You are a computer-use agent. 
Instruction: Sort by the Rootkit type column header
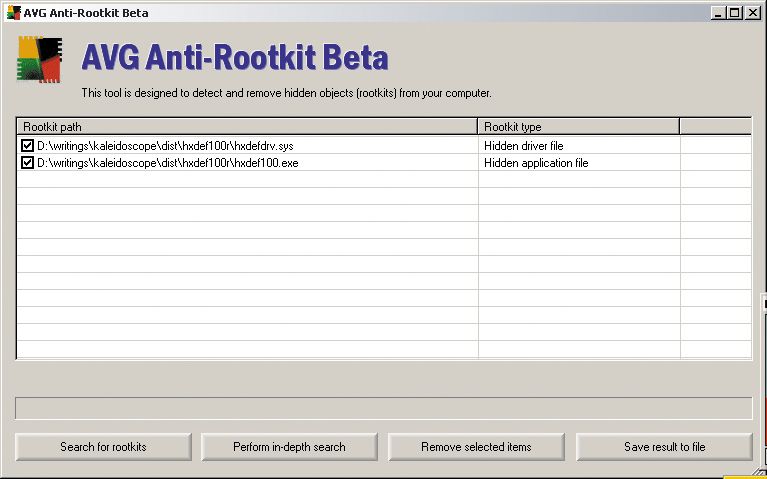click(x=578, y=127)
